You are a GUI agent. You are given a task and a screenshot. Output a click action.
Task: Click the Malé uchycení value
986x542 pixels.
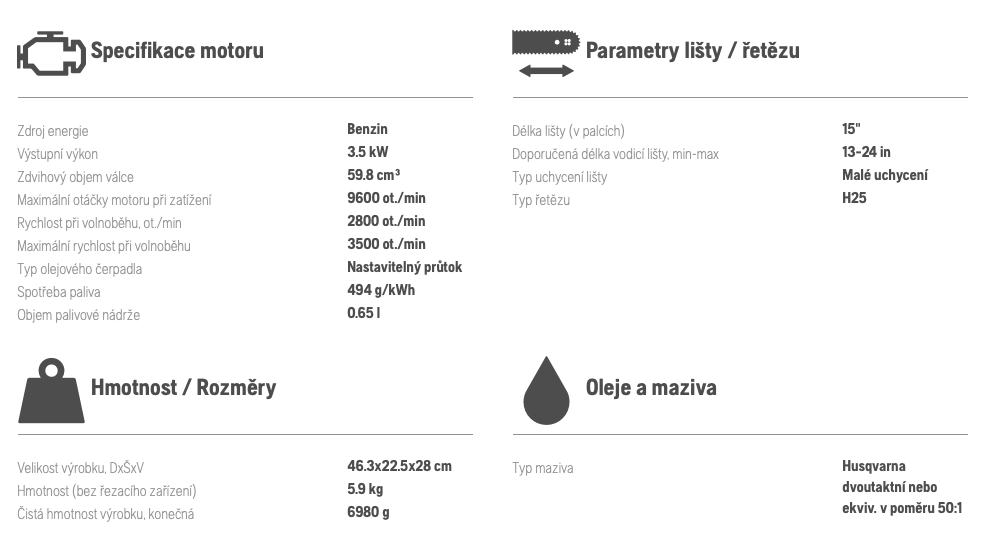click(x=885, y=175)
